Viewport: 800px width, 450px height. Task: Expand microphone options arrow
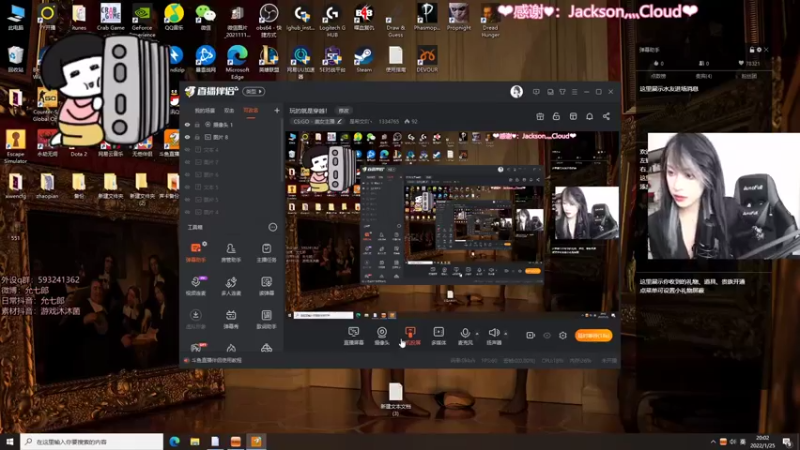pos(477,334)
